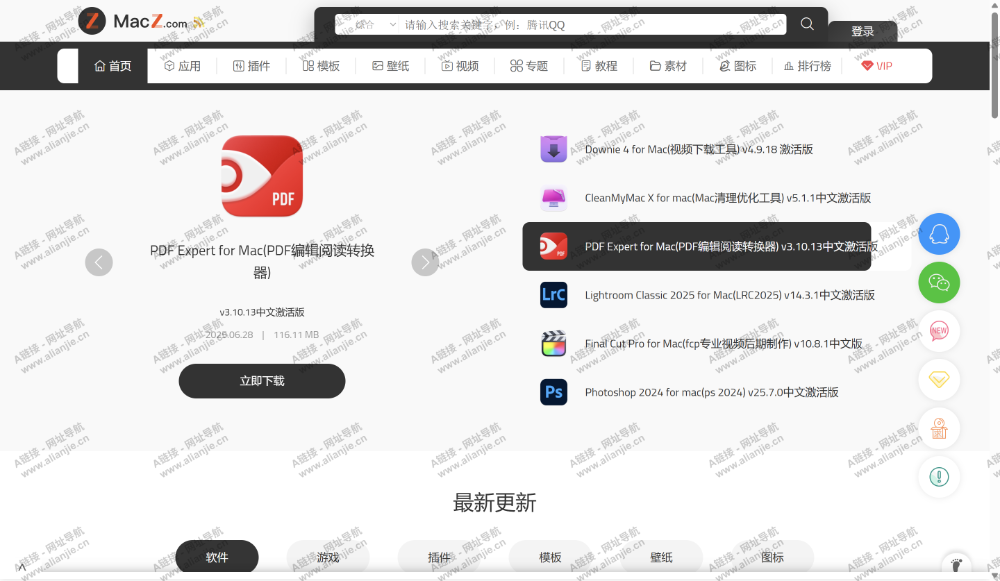Click the blue QQ contact button
Screen dimensions: 1000x581
pyautogui.click(x=939, y=234)
